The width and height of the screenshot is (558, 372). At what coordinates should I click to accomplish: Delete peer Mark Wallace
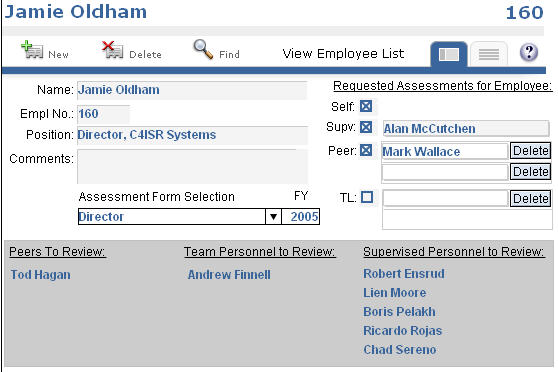pyautogui.click(x=530, y=151)
